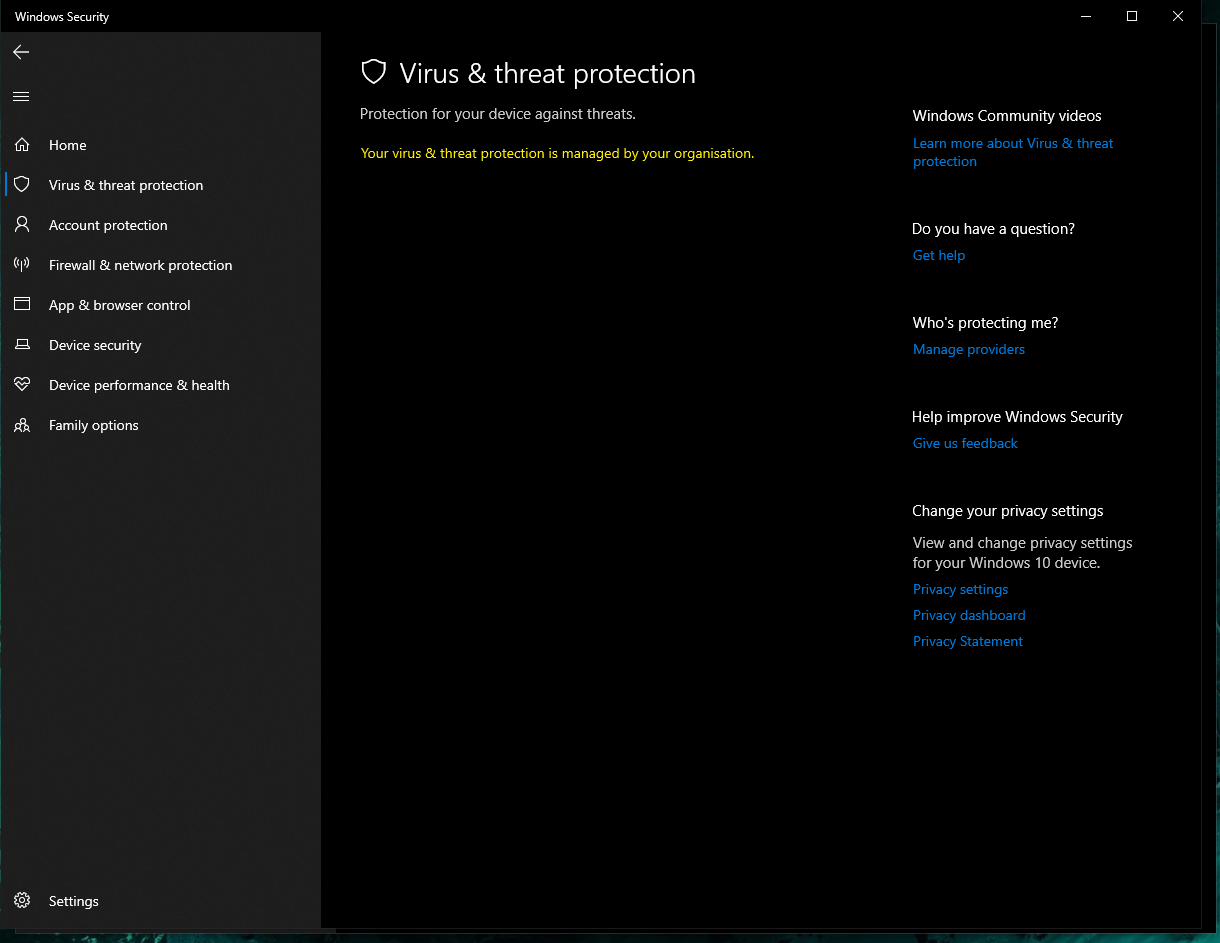The image size is (1220, 943).
Task: Click 'Help improve Windows Security' heading
Action: point(1017,417)
